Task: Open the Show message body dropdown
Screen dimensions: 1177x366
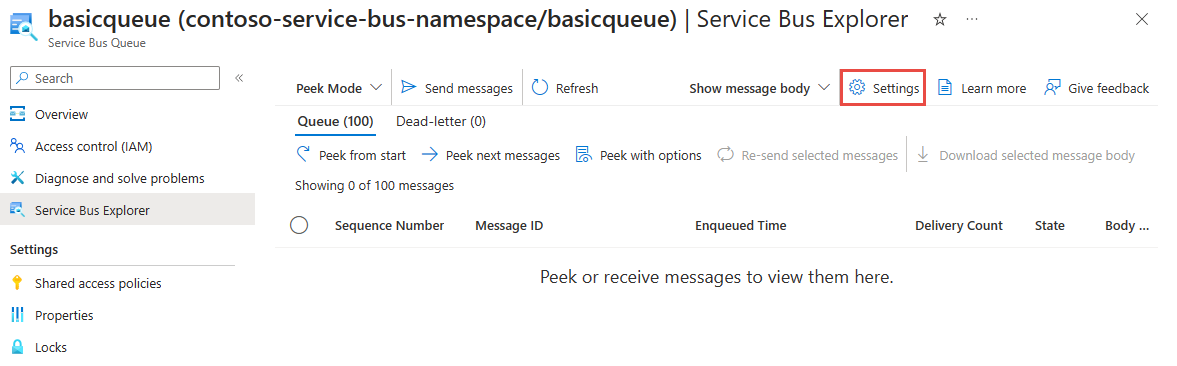Action: point(760,88)
